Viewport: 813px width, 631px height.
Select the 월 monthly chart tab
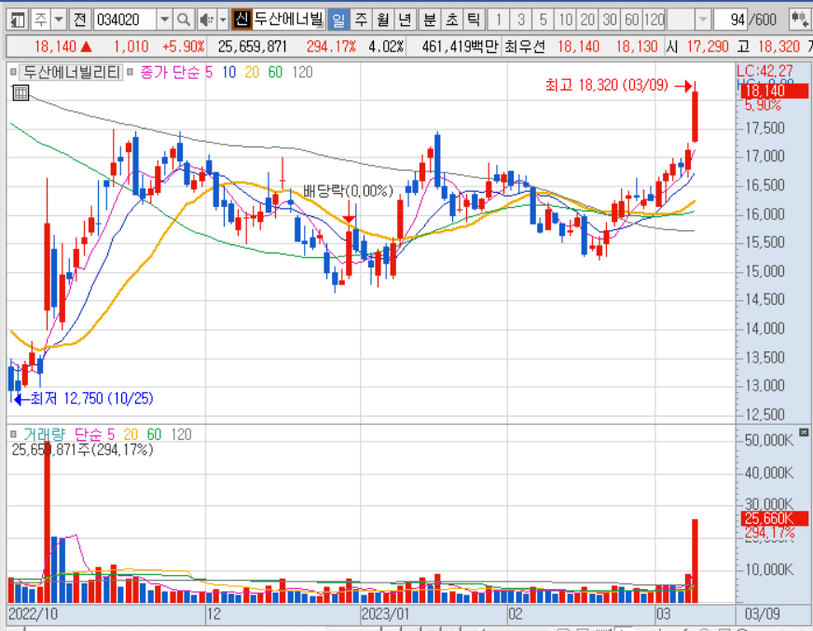click(x=383, y=20)
